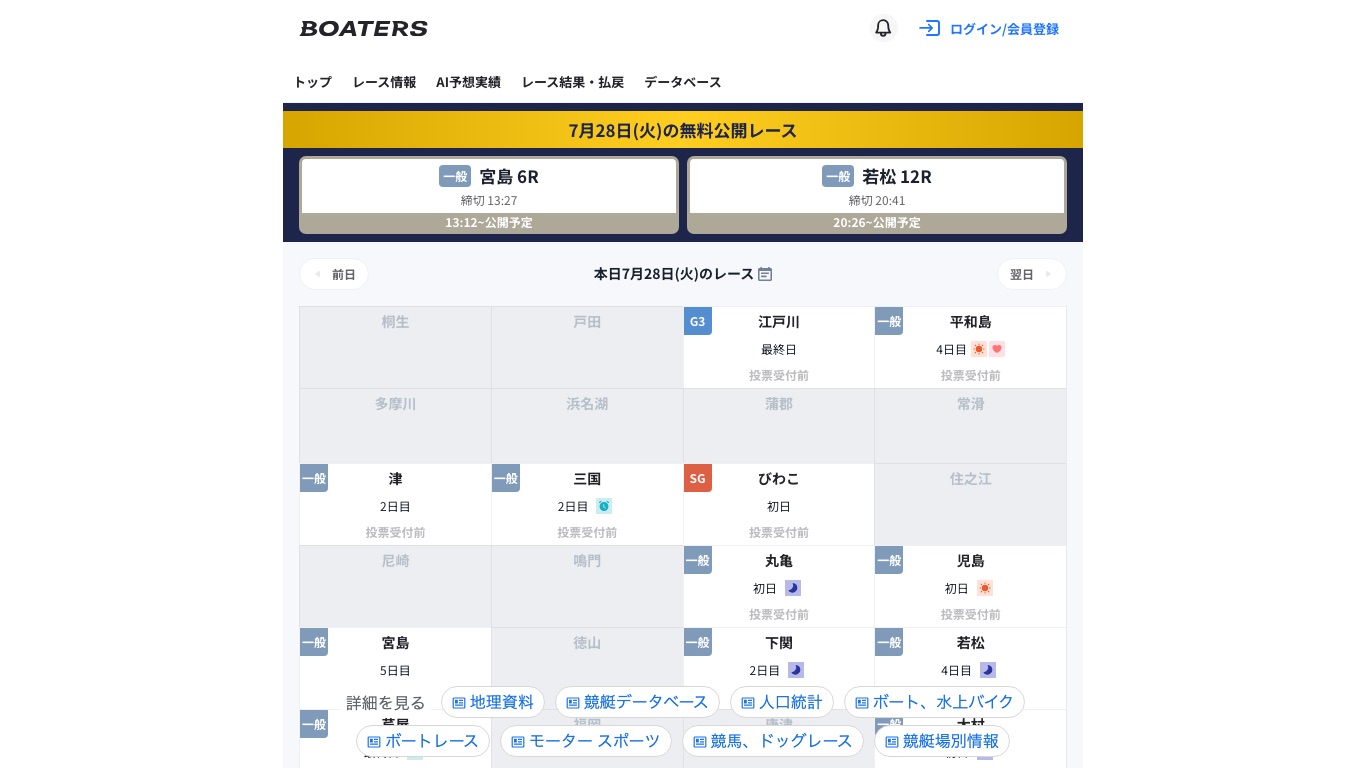Screen dimensions: 1366x768
Task: Click the BOATERS logo
Action: pyautogui.click(x=364, y=28)
